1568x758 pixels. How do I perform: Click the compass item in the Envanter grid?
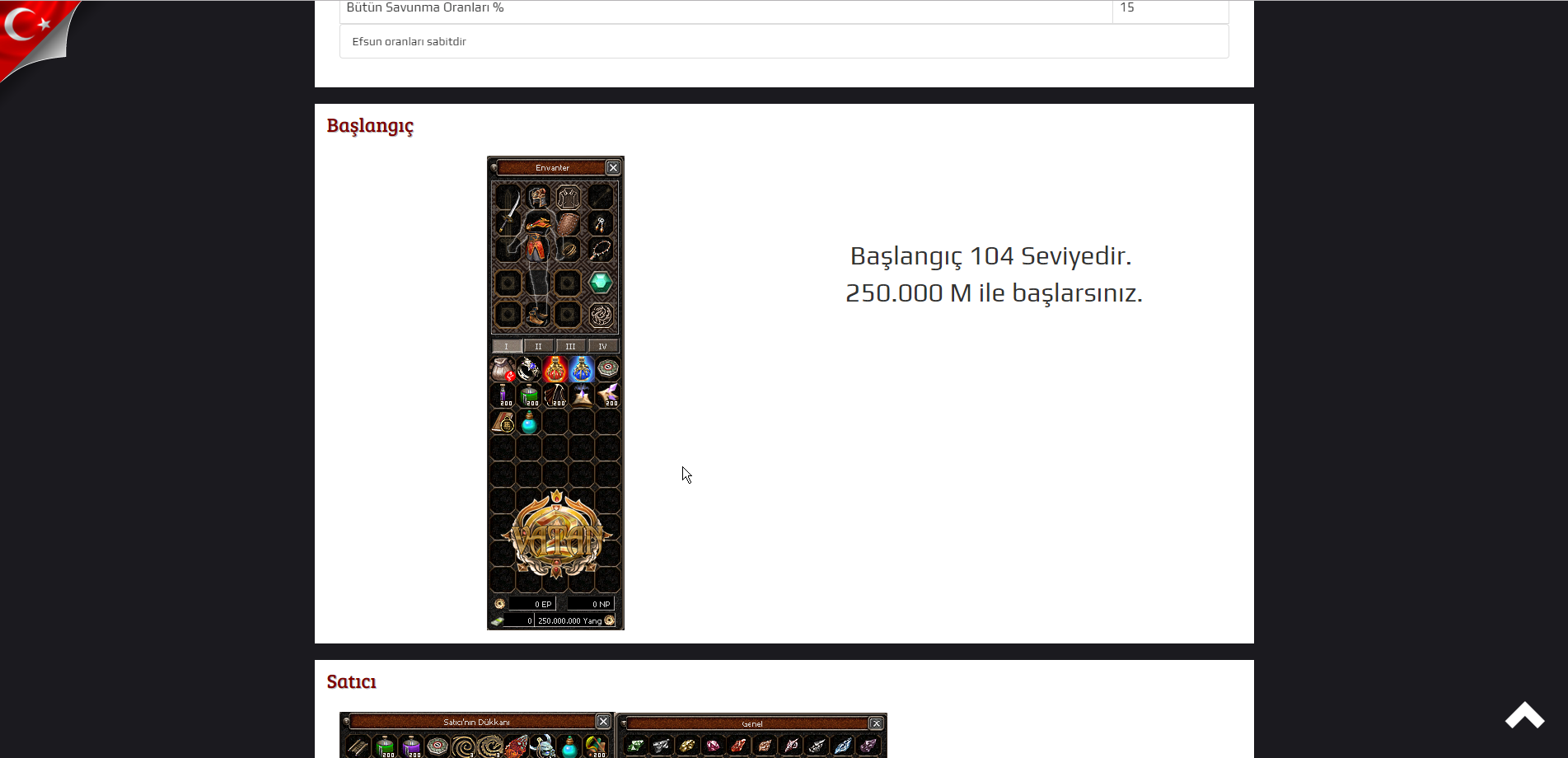point(608,369)
